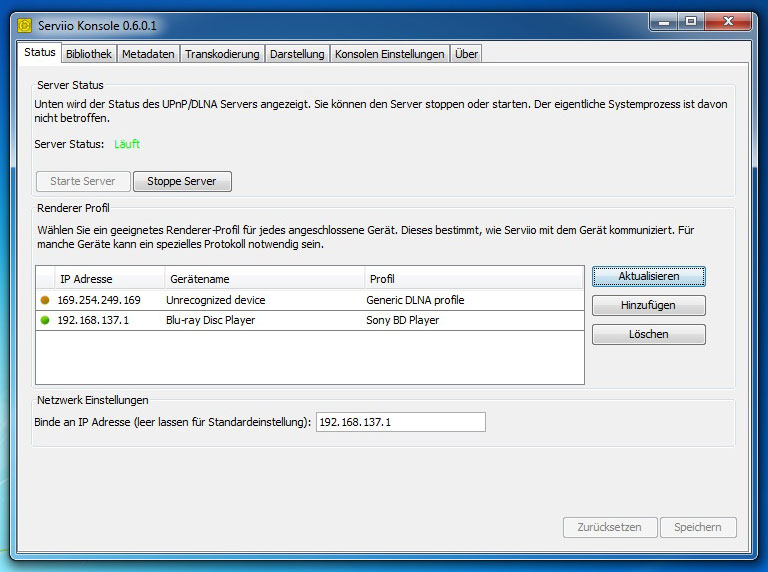Open Sony BD Player profile cell
The width and height of the screenshot is (768, 572).
(x=472, y=321)
